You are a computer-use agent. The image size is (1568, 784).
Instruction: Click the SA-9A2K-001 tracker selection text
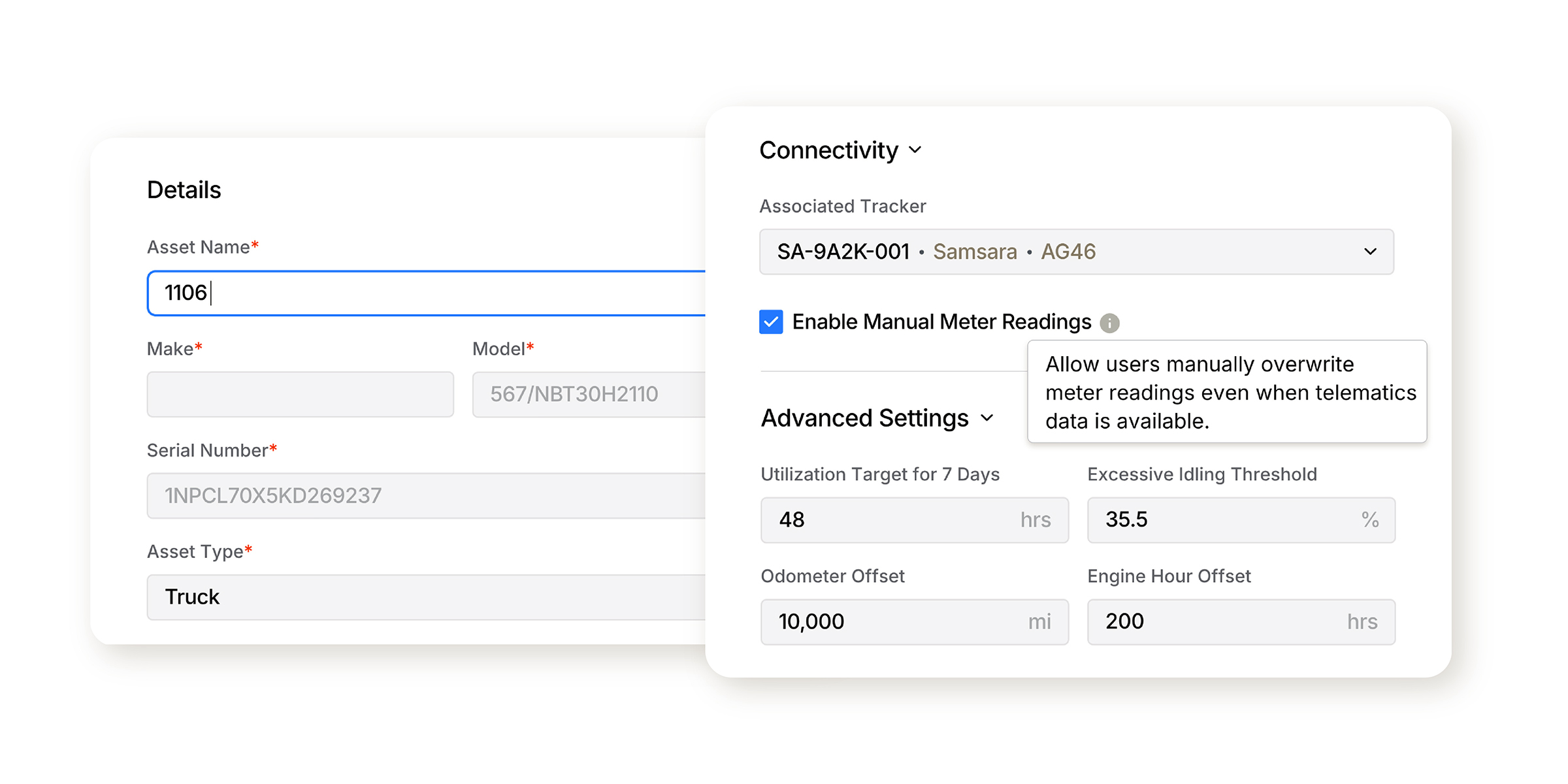[x=843, y=252]
